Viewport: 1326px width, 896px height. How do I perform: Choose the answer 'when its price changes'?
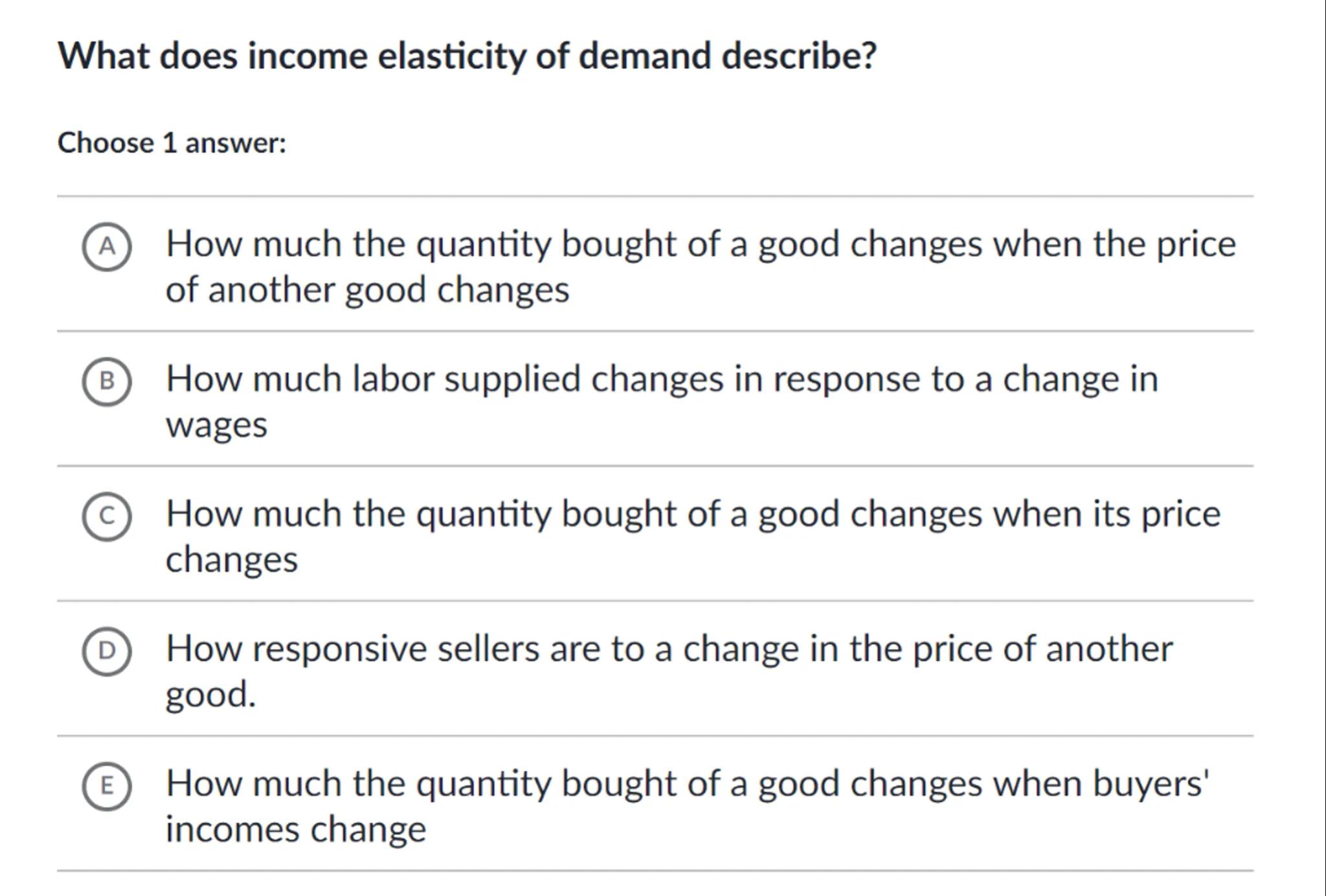click(693, 514)
